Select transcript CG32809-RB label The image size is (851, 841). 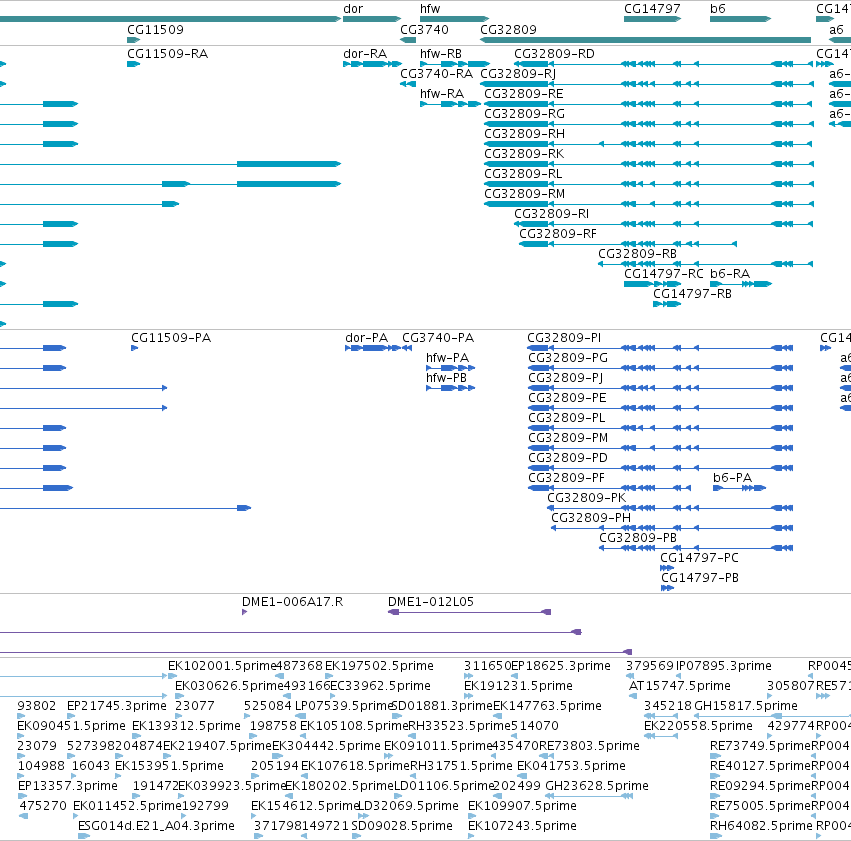(638, 254)
